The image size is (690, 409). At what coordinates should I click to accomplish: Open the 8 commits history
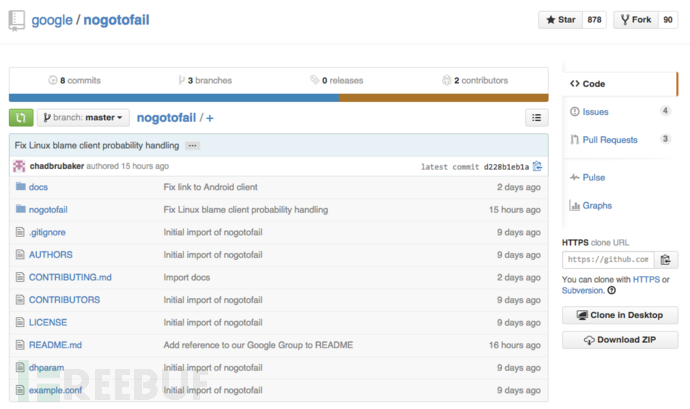(x=74, y=81)
